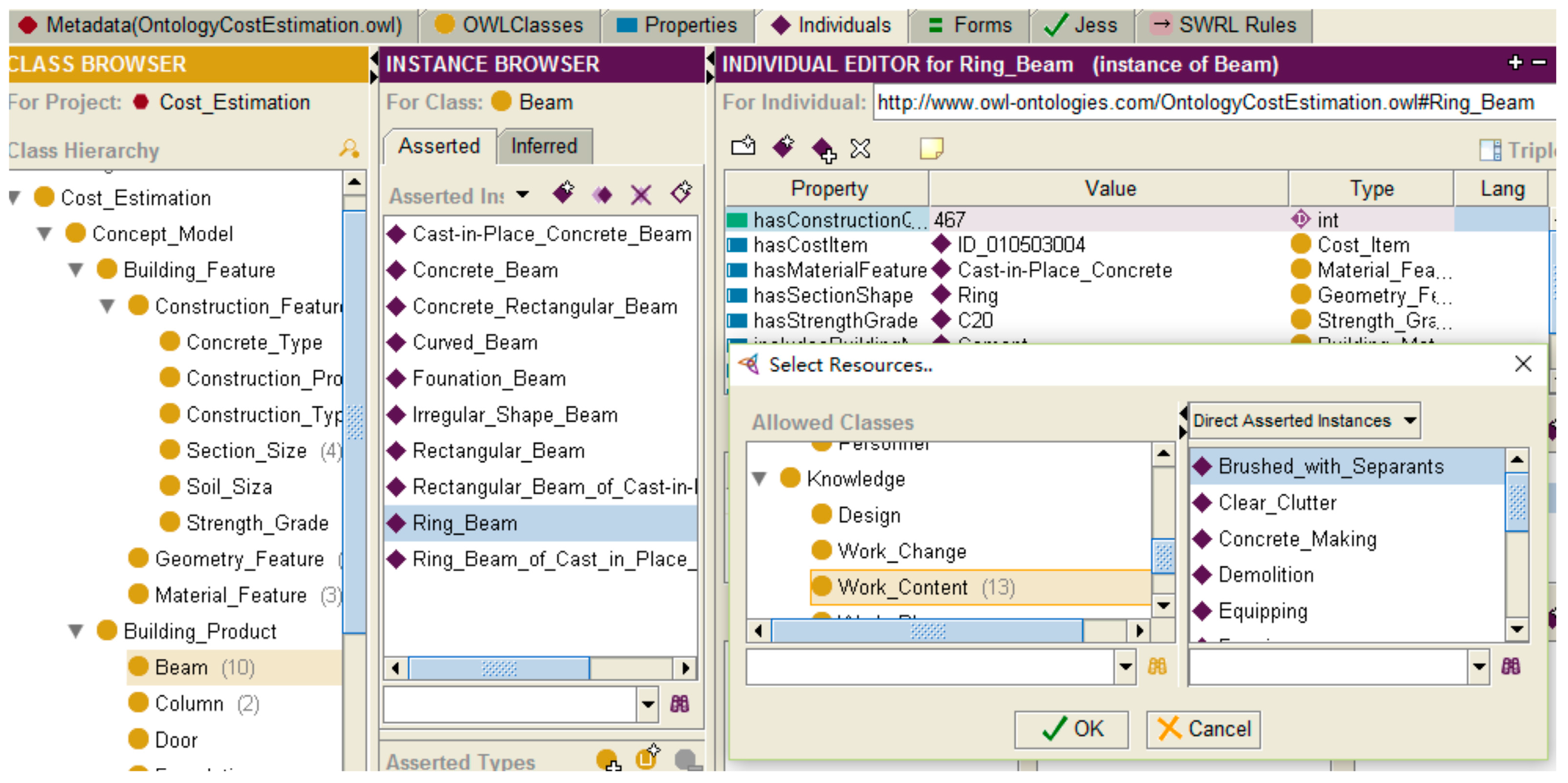This screenshot has height=783, width=1568.
Task: Click Instance Browser horizontal scrollbar thumb
Action: (498, 669)
